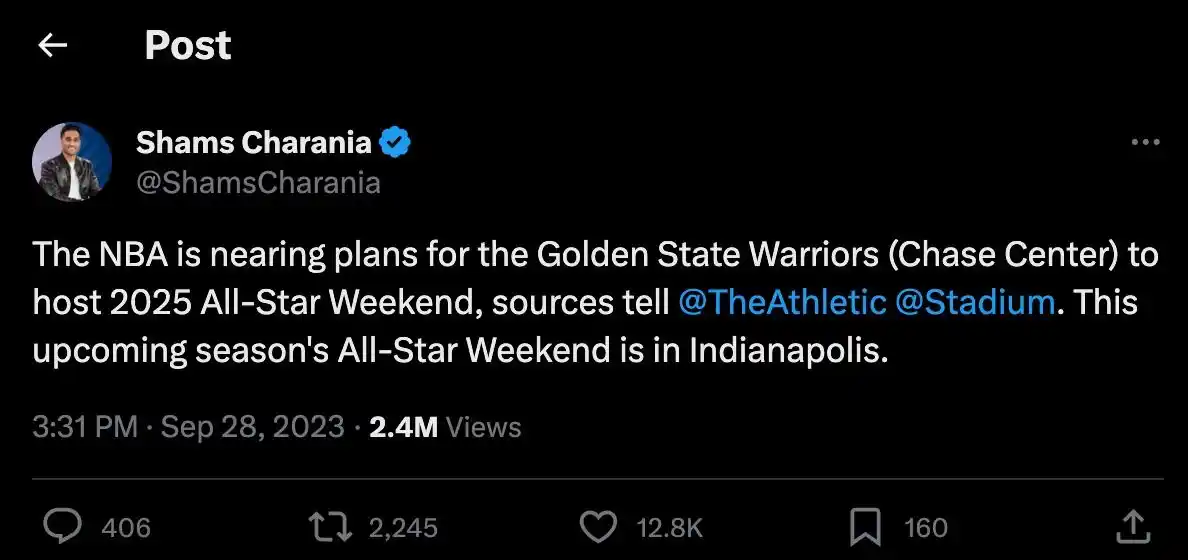
Task: Click the Shams Charania display name
Action: pos(253,143)
